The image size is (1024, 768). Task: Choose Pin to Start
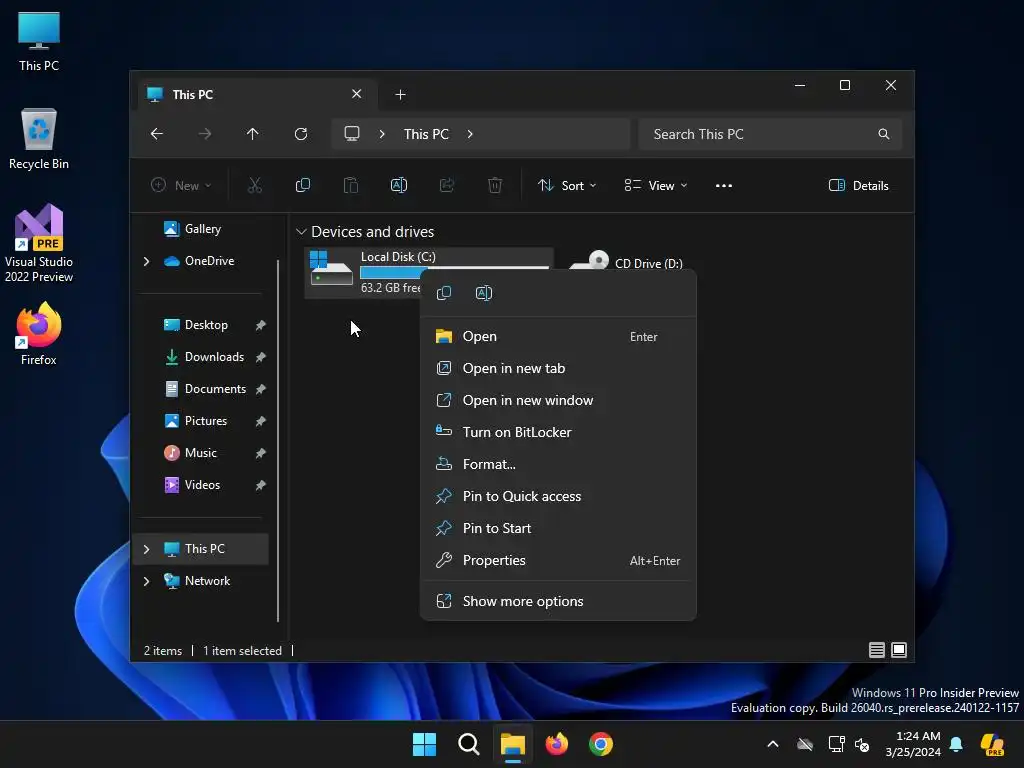[x=558, y=528]
